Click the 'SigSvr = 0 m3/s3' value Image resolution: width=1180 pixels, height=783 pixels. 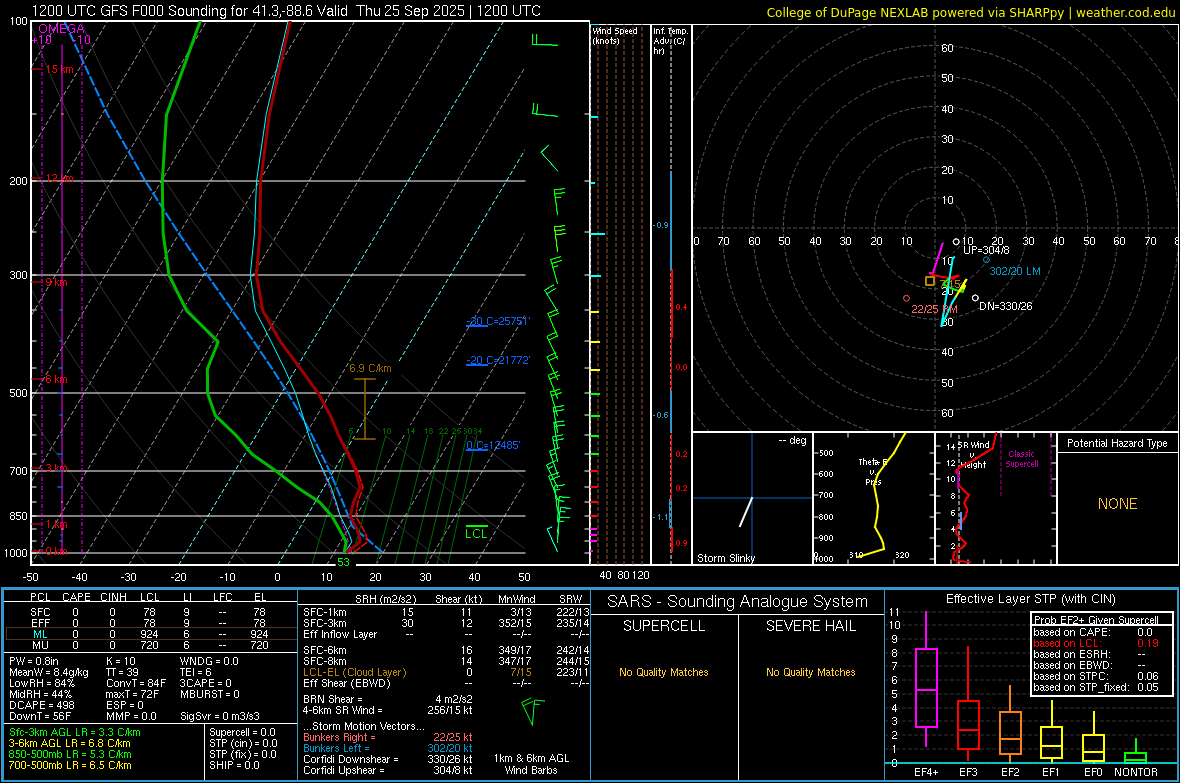tap(220, 717)
